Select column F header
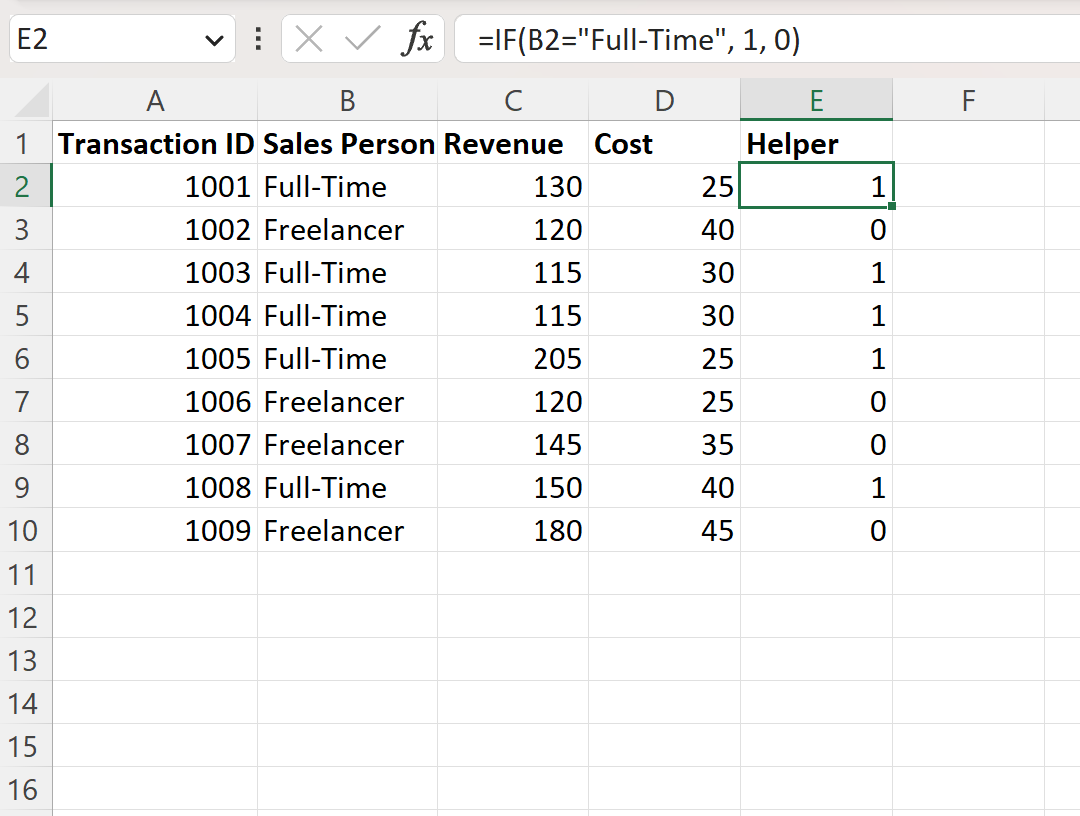Screen dimensions: 1080x816 (x=968, y=101)
